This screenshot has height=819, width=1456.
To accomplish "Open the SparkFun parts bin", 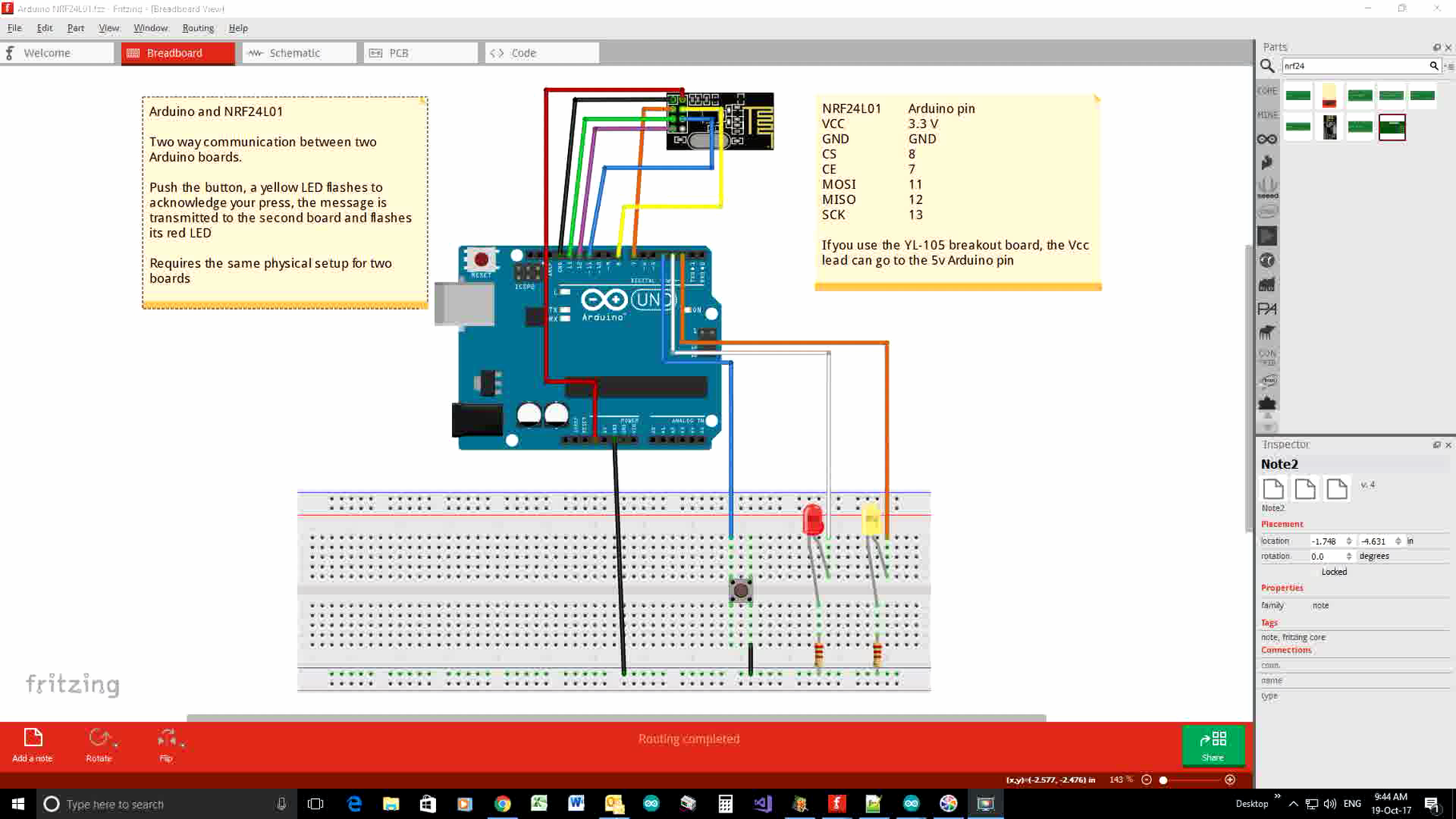I will pyautogui.click(x=1267, y=162).
